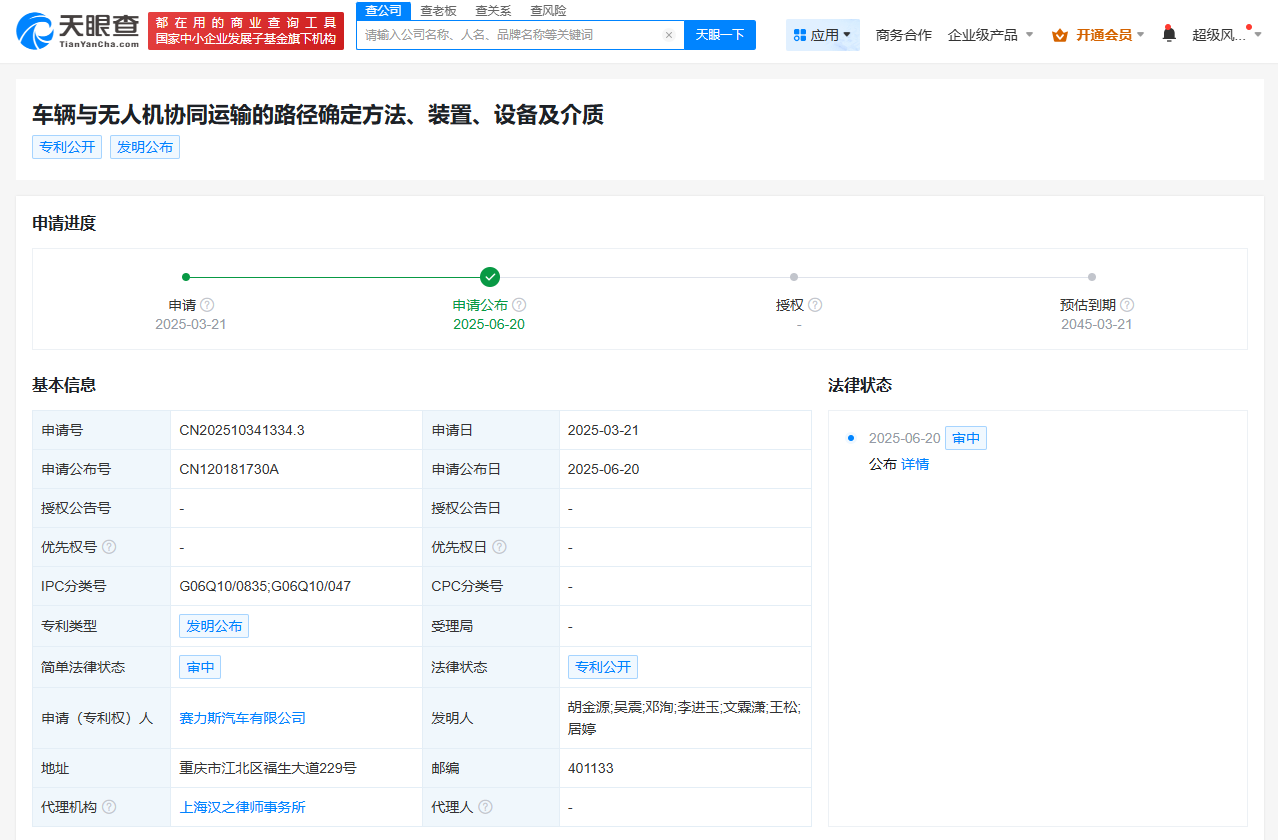The width and height of the screenshot is (1278, 840).
Task: Switch to the 查风险 search tab
Action: (x=548, y=10)
